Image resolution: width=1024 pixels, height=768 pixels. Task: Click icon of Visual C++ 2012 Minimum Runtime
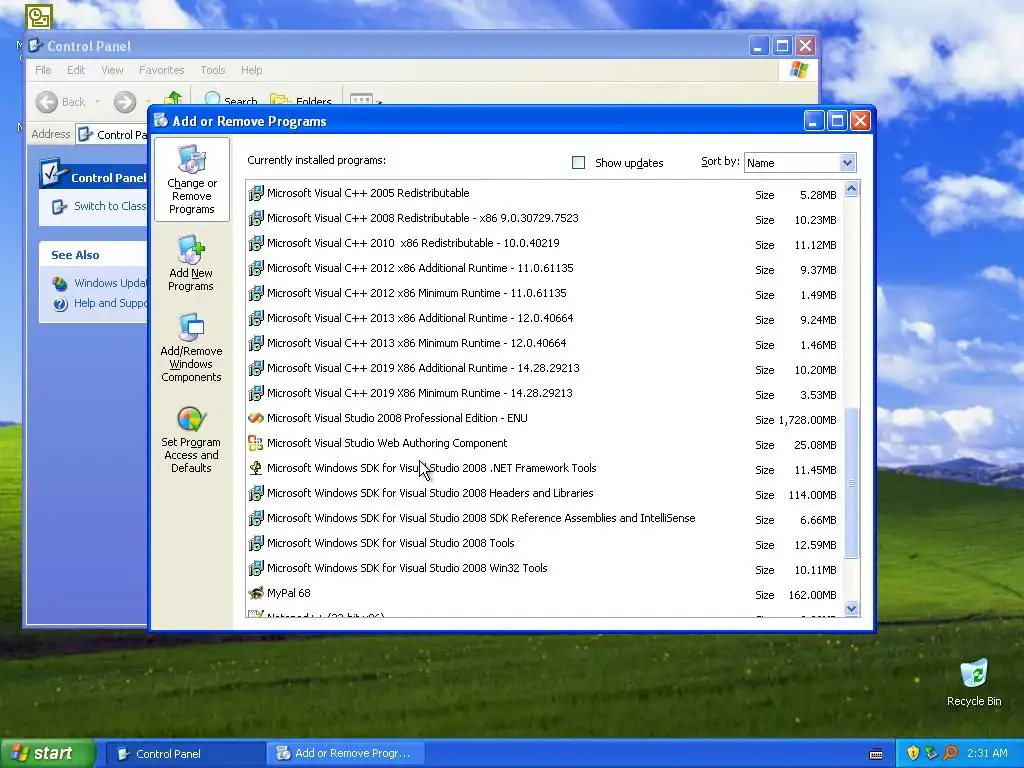coord(255,293)
